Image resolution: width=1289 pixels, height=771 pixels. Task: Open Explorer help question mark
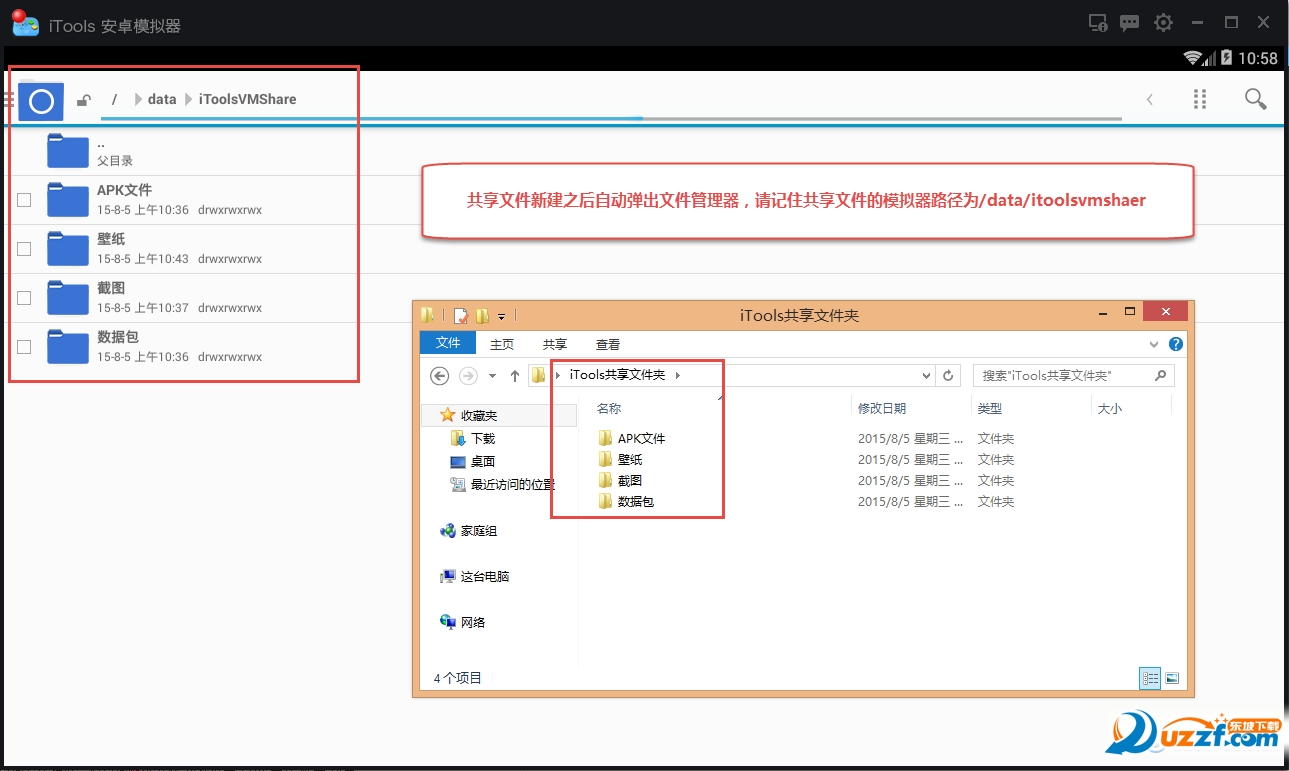point(1176,343)
